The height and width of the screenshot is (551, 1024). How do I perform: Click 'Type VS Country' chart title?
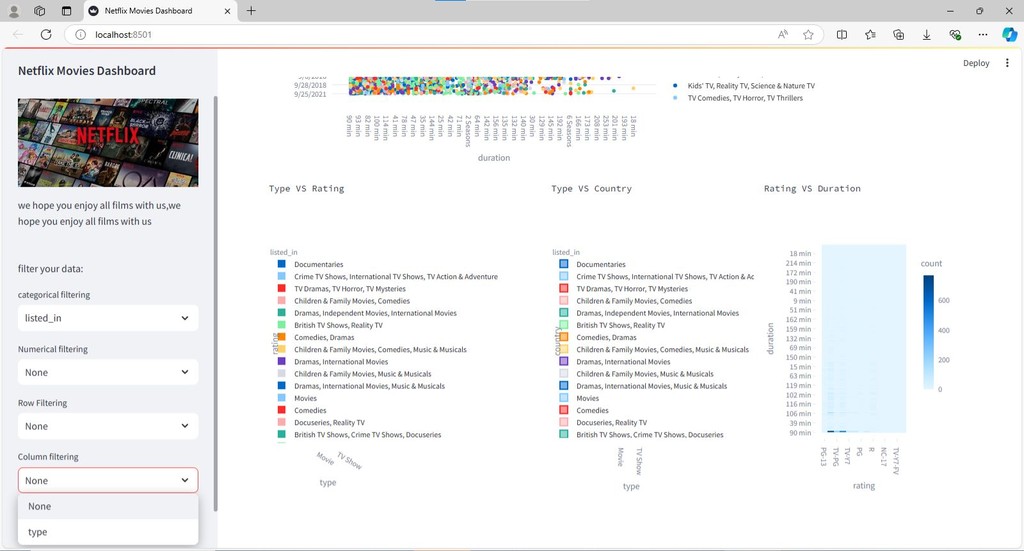tap(592, 189)
